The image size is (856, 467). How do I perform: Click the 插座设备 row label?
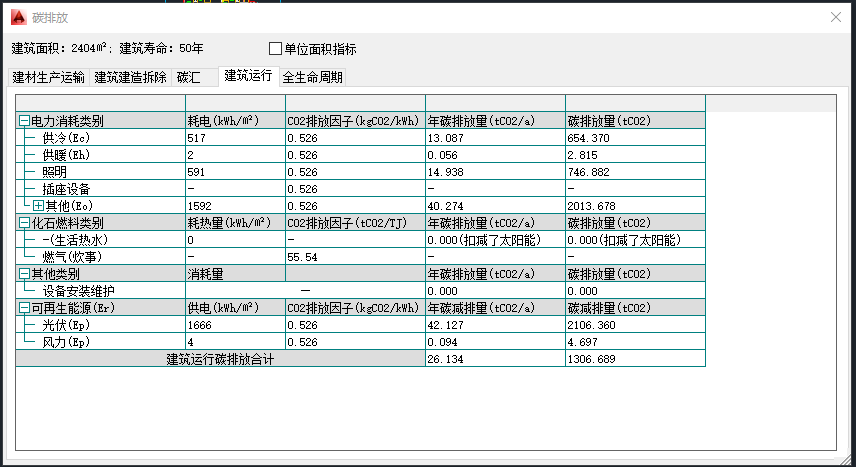(66, 189)
